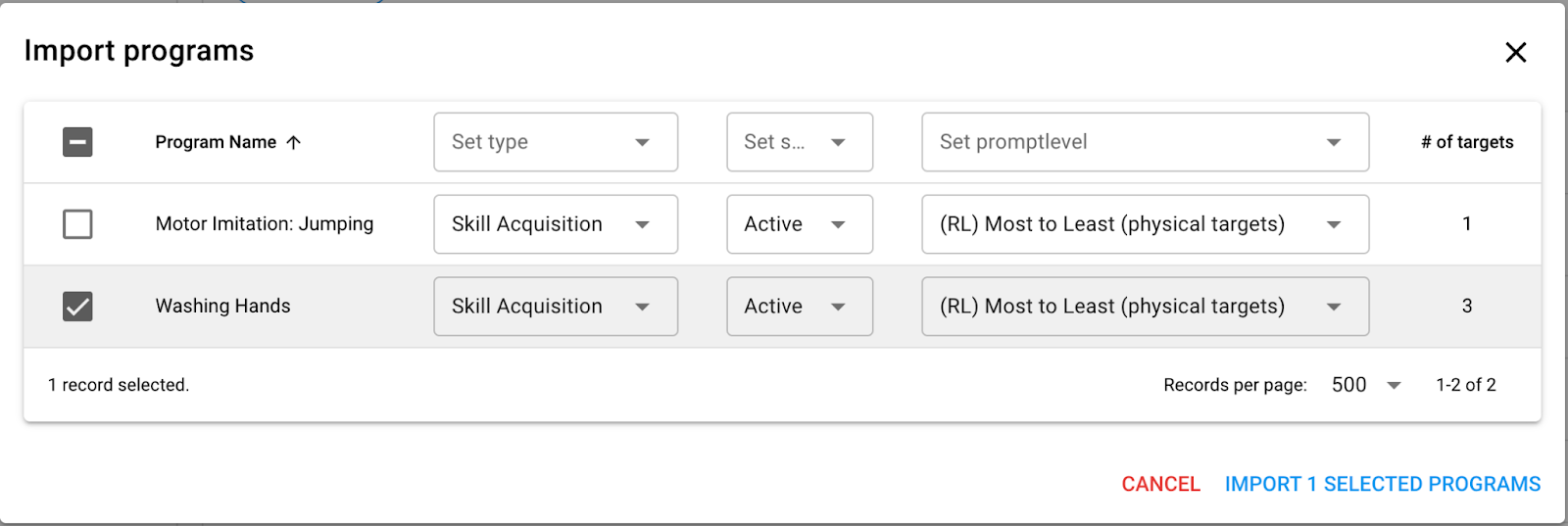Open prompt level dropdown for Washing Hands
1568x526 pixels.
pyautogui.click(x=1144, y=307)
